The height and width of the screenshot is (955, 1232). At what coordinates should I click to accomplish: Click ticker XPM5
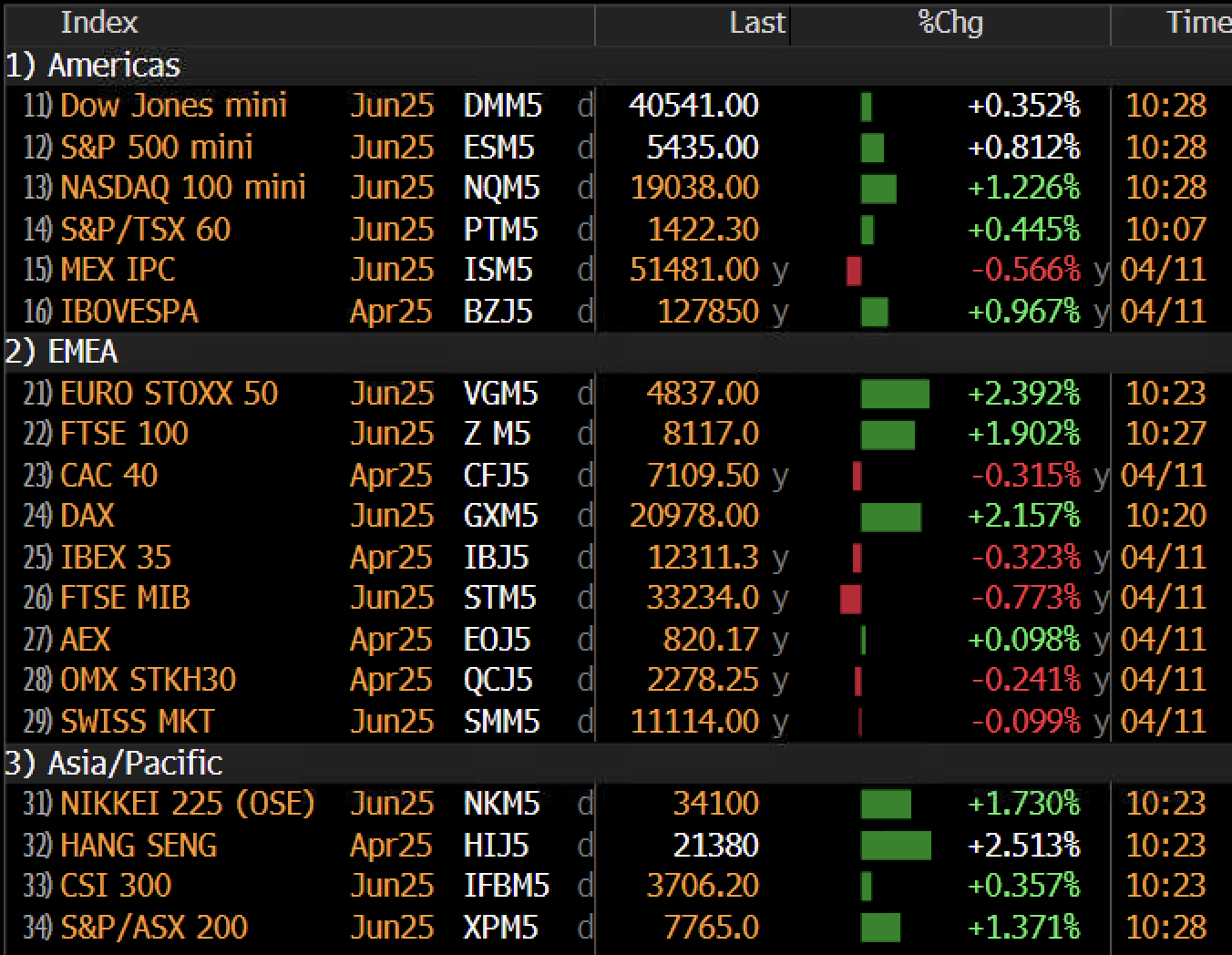(x=500, y=927)
